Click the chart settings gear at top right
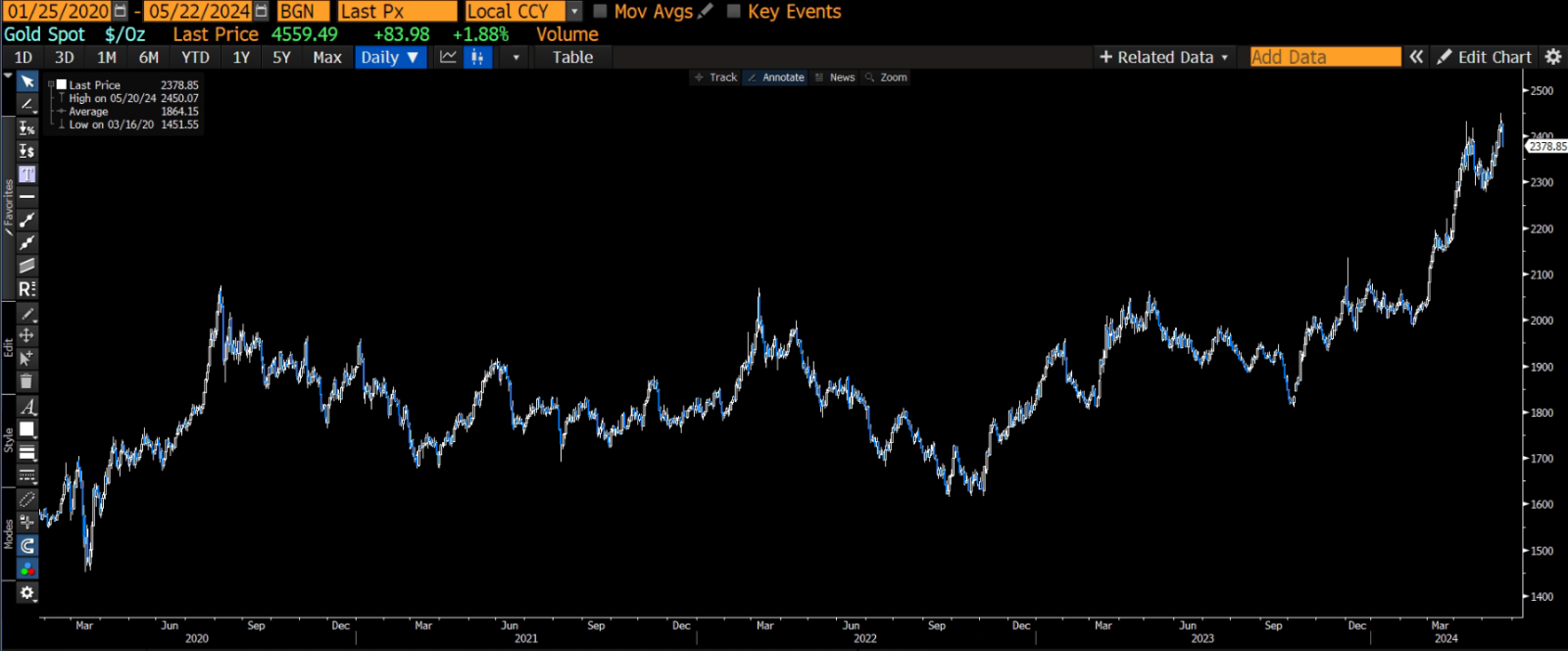Image resolution: width=1568 pixels, height=651 pixels. (1553, 57)
